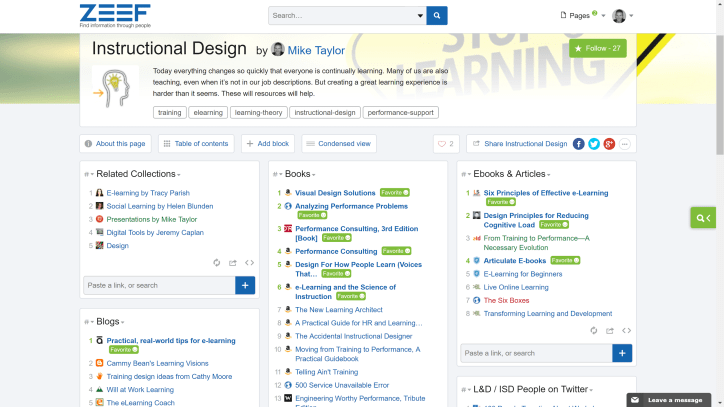Share page on Twitter

pos(594,144)
